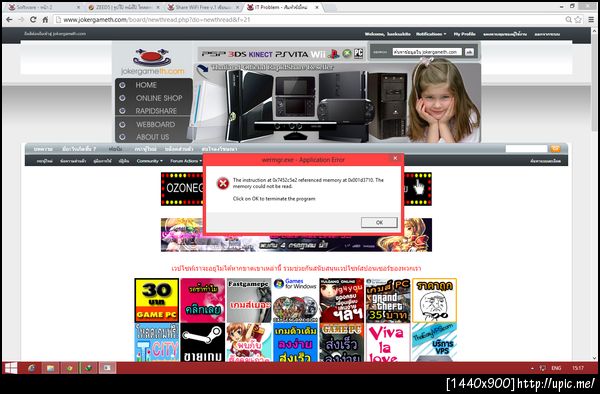
Task: Open the browser home page icon
Action: point(45,20)
